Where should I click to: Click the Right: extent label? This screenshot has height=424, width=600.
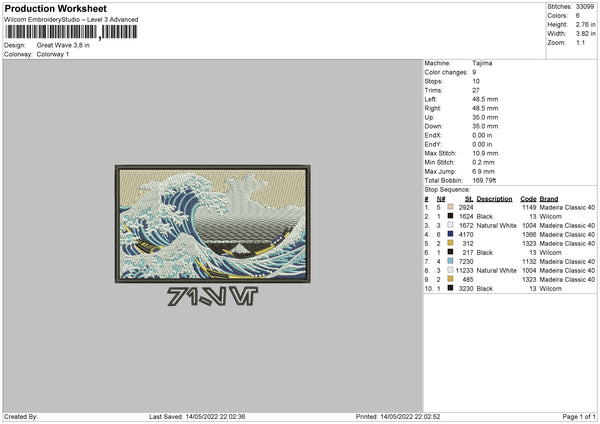pyautogui.click(x=433, y=108)
